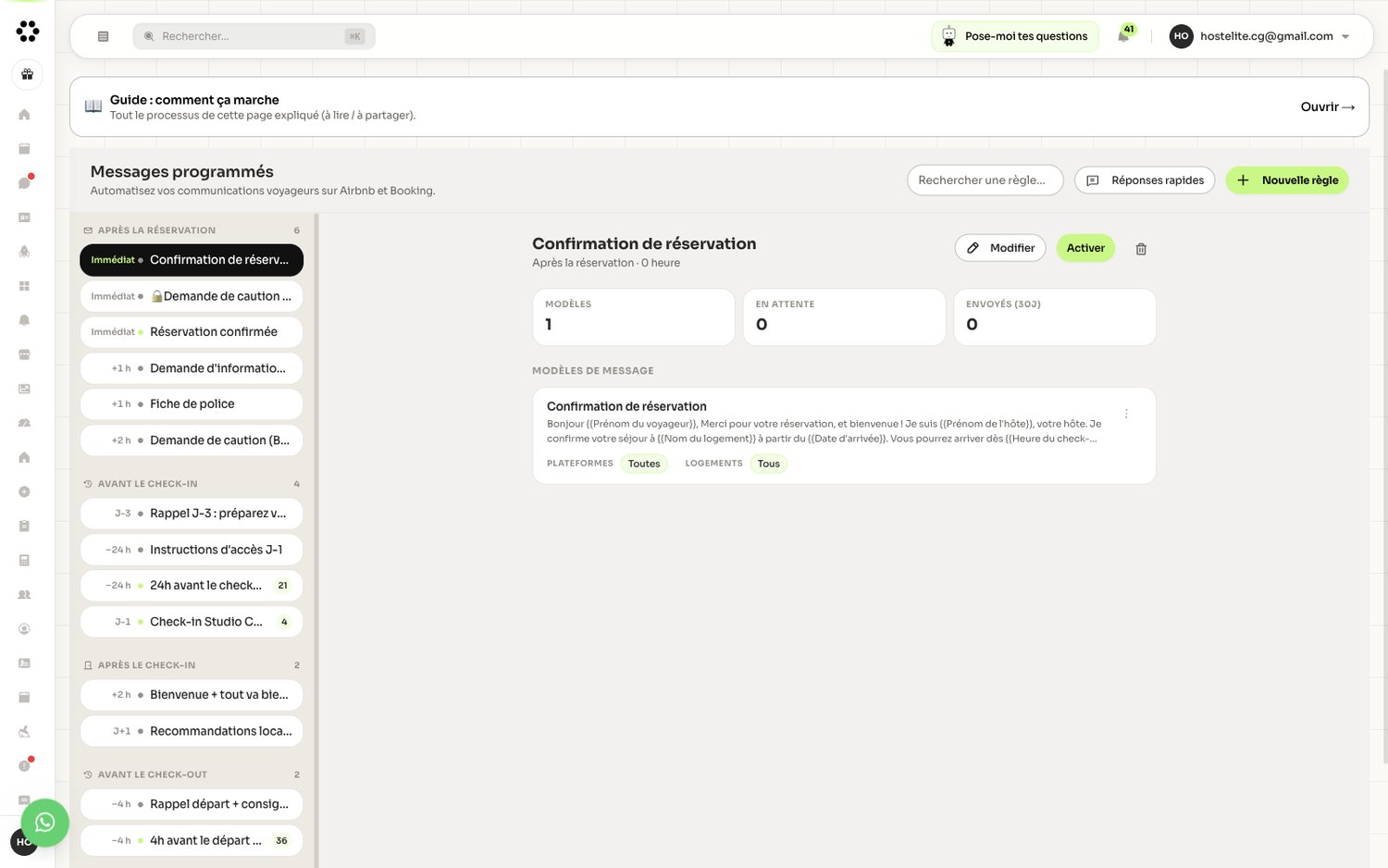Select Rappel J-3 : préparez rule

192,514
